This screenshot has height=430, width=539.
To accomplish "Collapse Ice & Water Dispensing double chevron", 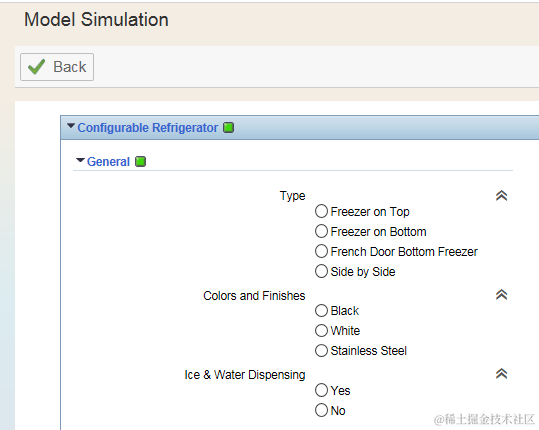I will click(x=502, y=374).
